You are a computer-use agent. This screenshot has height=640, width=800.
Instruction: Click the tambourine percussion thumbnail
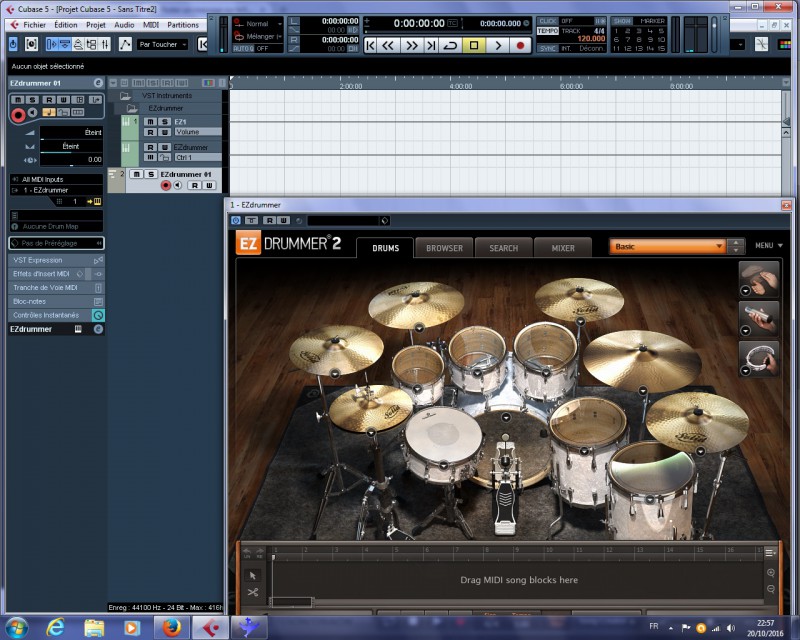click(x=759, y=359)
